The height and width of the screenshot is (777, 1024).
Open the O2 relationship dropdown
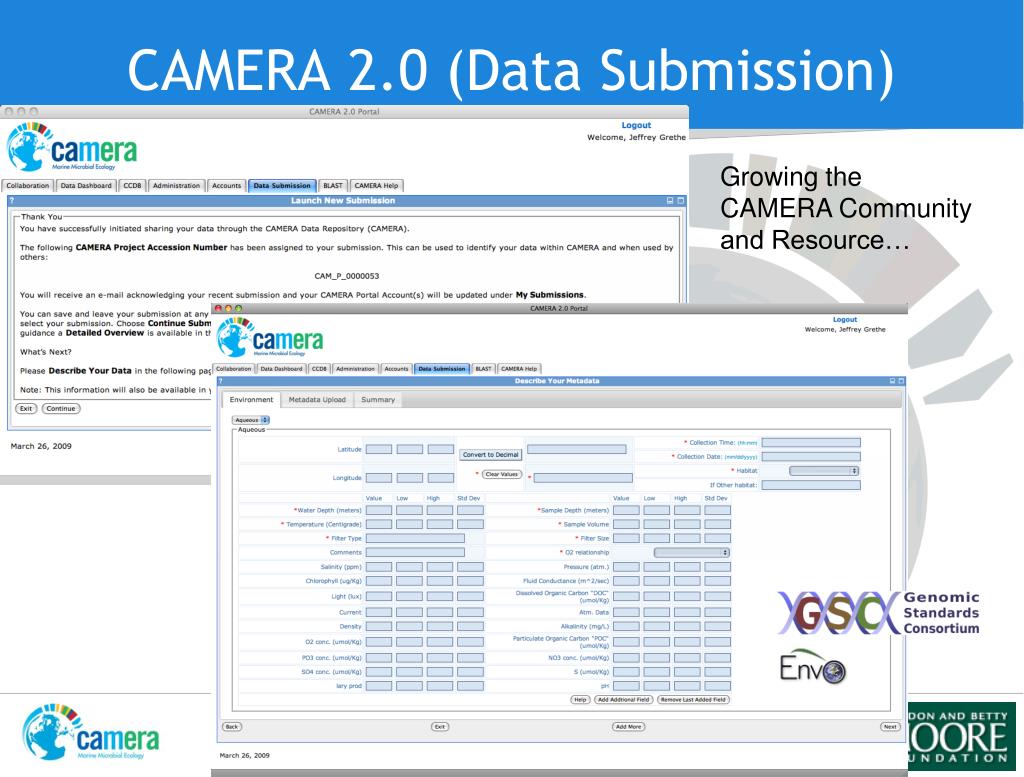(x=692, y=552)
